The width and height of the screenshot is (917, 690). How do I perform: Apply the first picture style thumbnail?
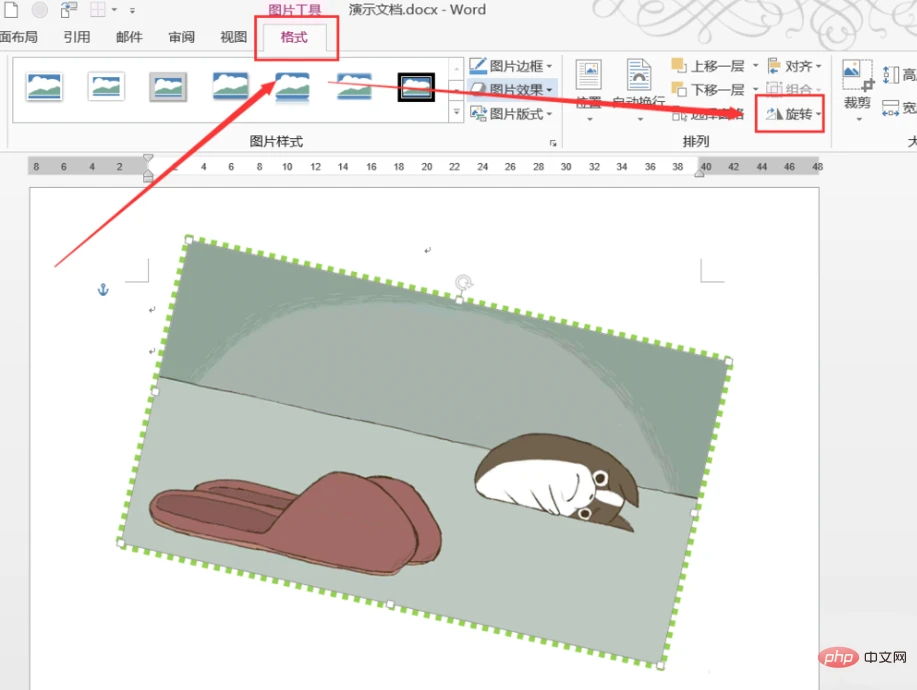(x=44, y=87)
